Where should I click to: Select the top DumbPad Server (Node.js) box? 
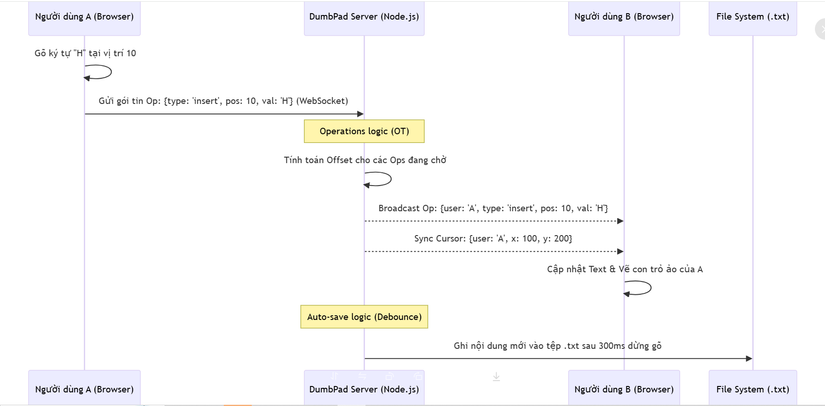[x=364, y=17]
